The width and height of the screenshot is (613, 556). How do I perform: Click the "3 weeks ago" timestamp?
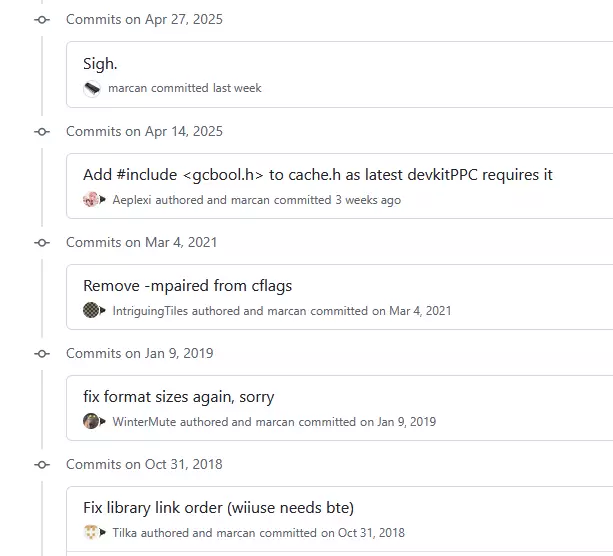tap(368, 200)
